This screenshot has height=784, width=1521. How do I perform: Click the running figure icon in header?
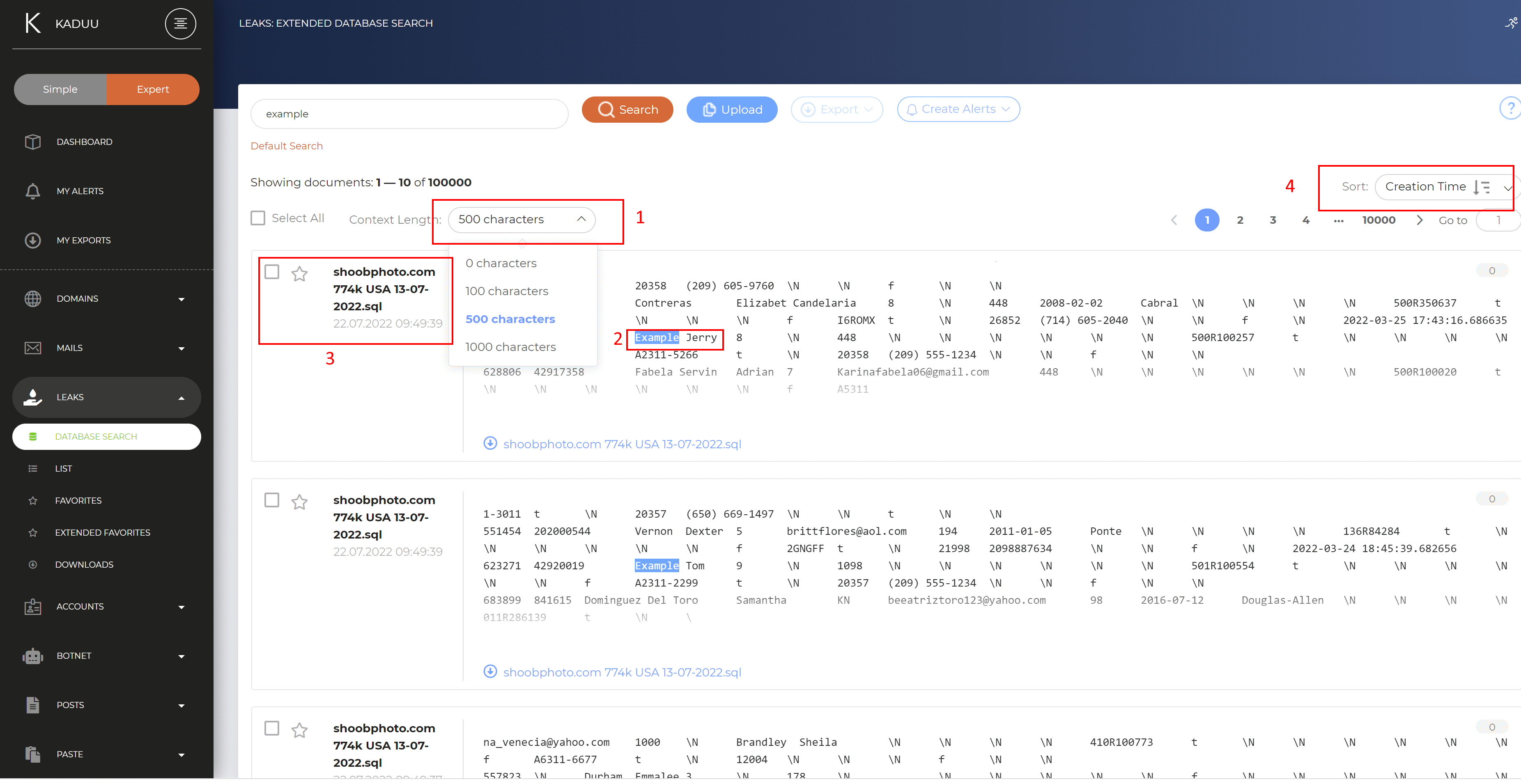1511,23
